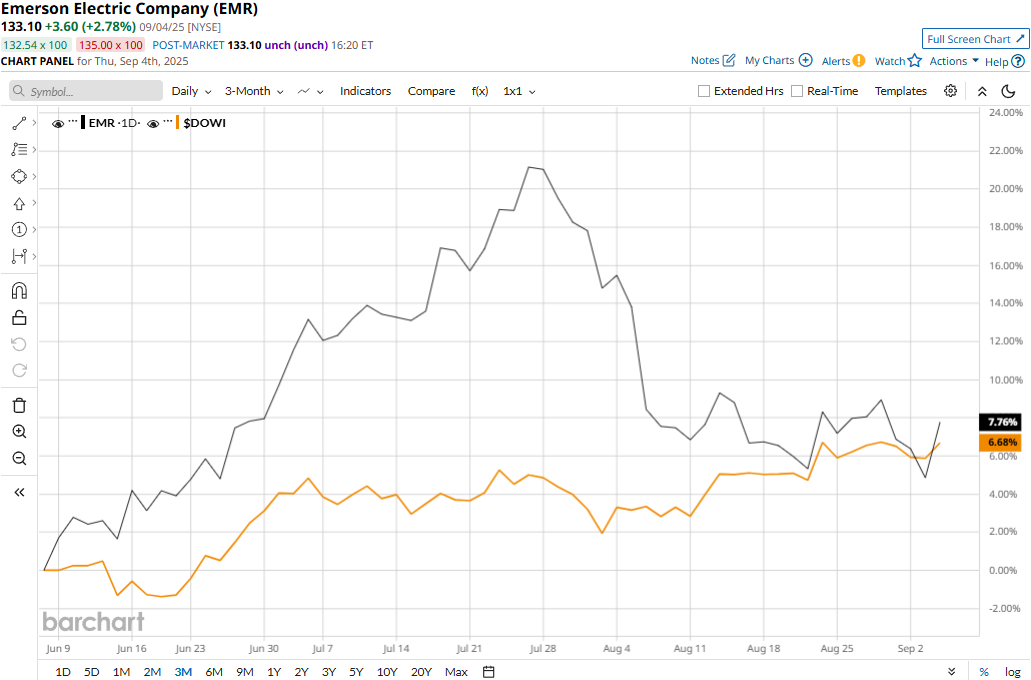The width and height of the screenshot is (1031, 680).
Task: Open the date range calendar icon
Action: (489, 671)
